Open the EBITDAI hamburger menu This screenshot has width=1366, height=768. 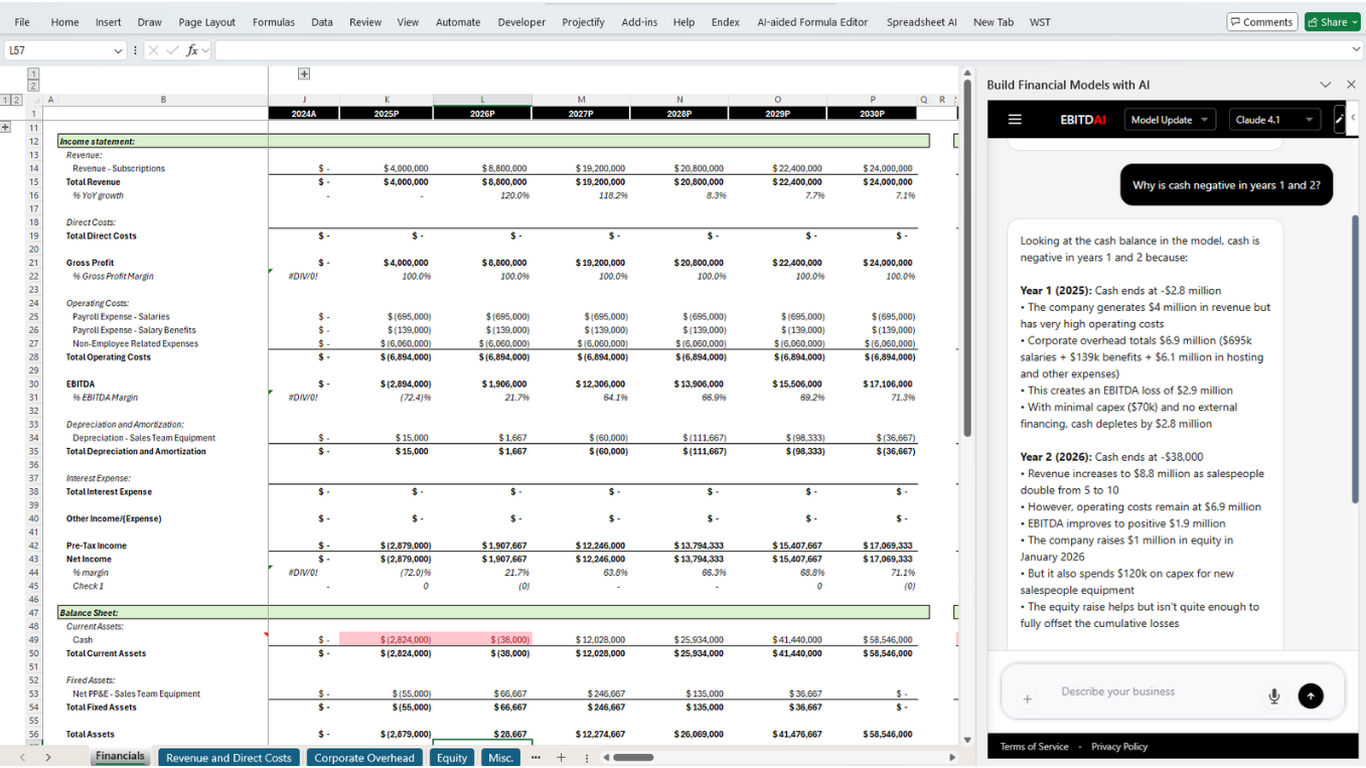click(1014, 120)
